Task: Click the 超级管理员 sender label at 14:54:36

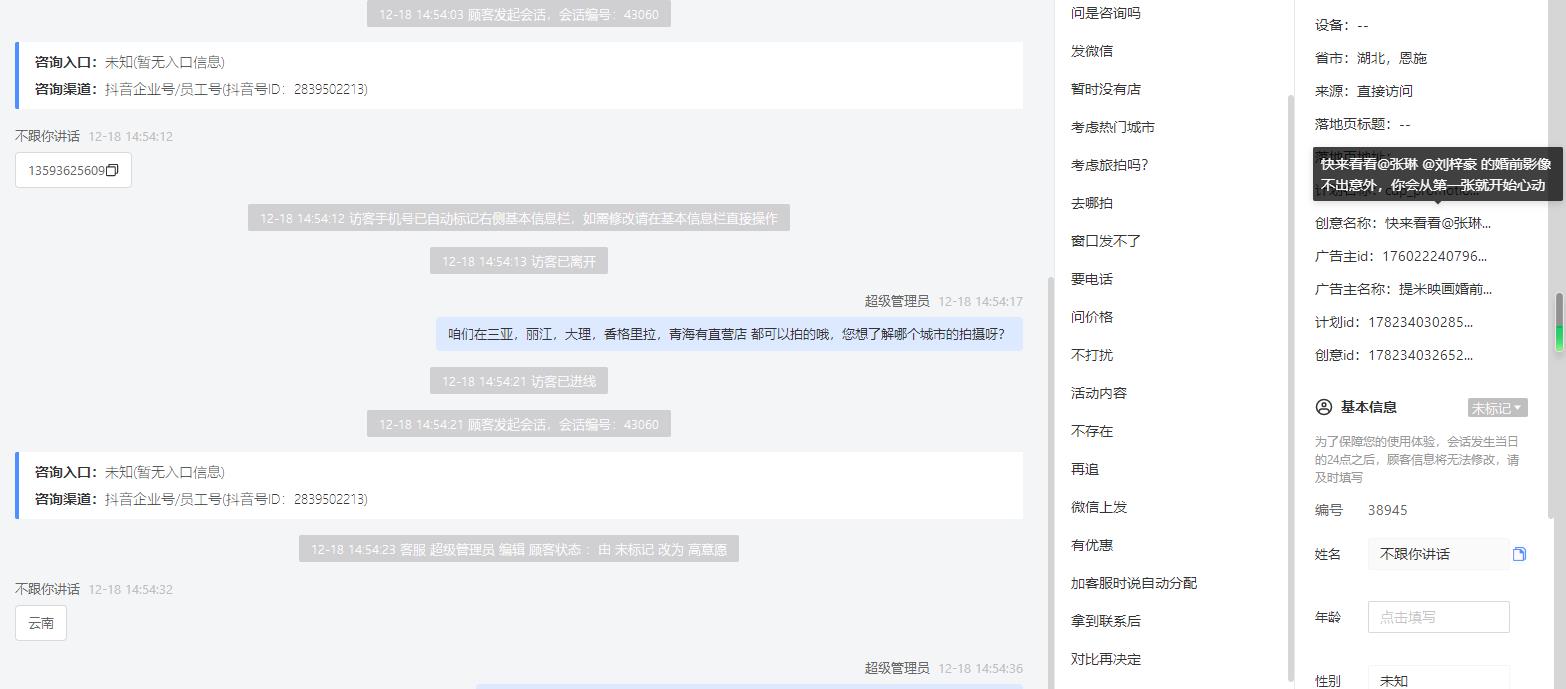Action: 897,668
